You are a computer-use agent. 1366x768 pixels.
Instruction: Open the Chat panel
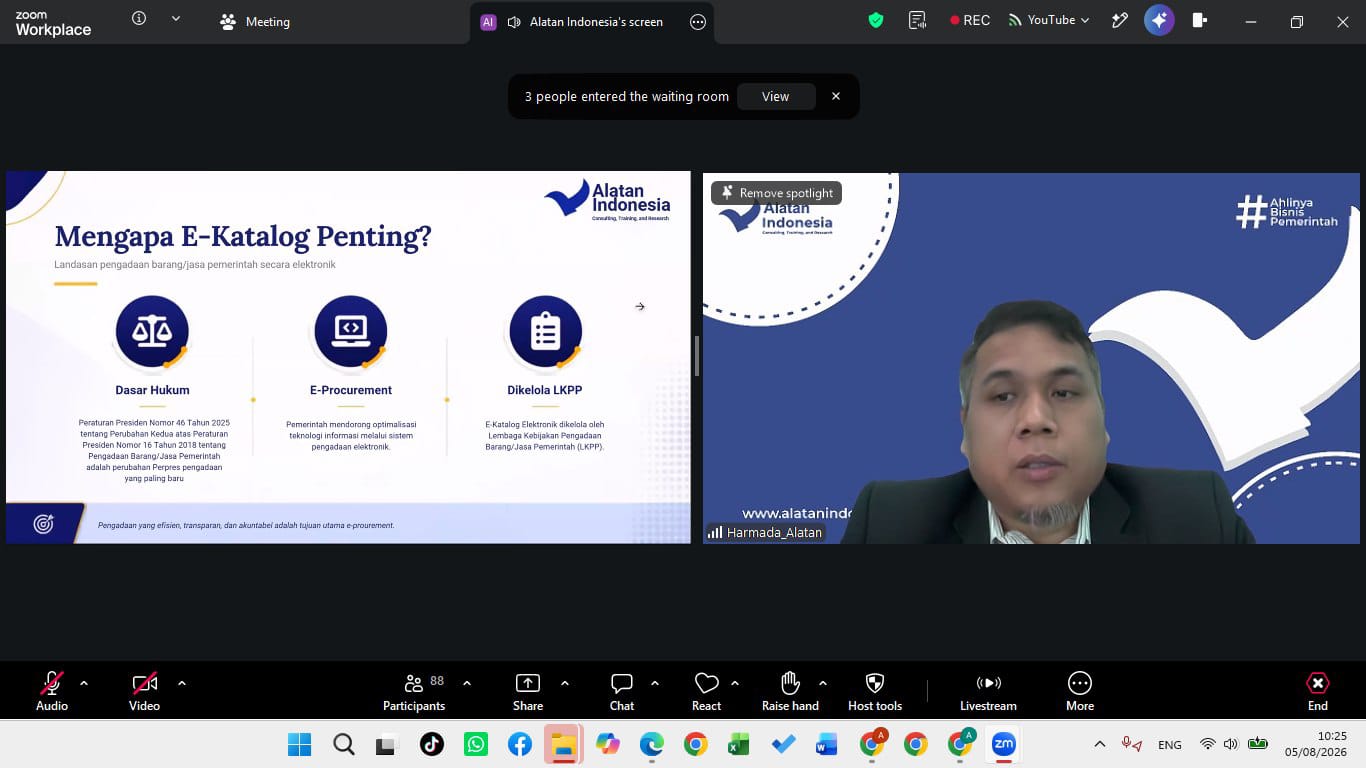tap(622, 691)
